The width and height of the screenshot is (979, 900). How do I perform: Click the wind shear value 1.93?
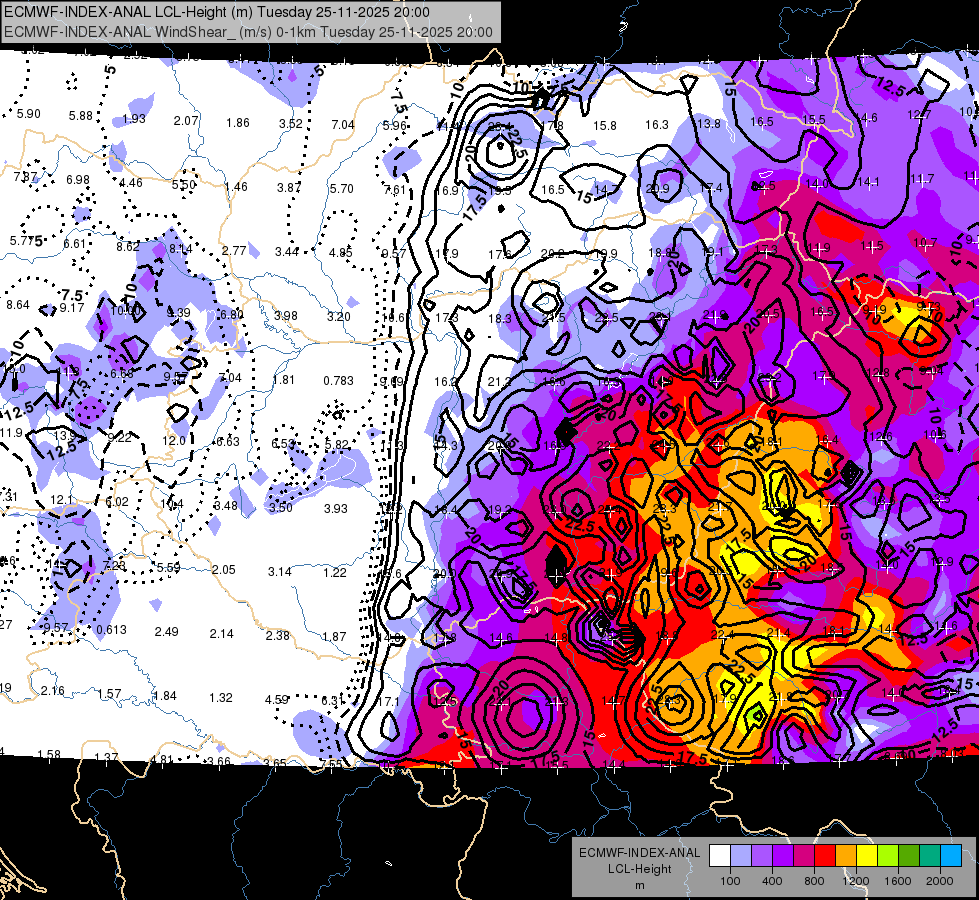134,119
